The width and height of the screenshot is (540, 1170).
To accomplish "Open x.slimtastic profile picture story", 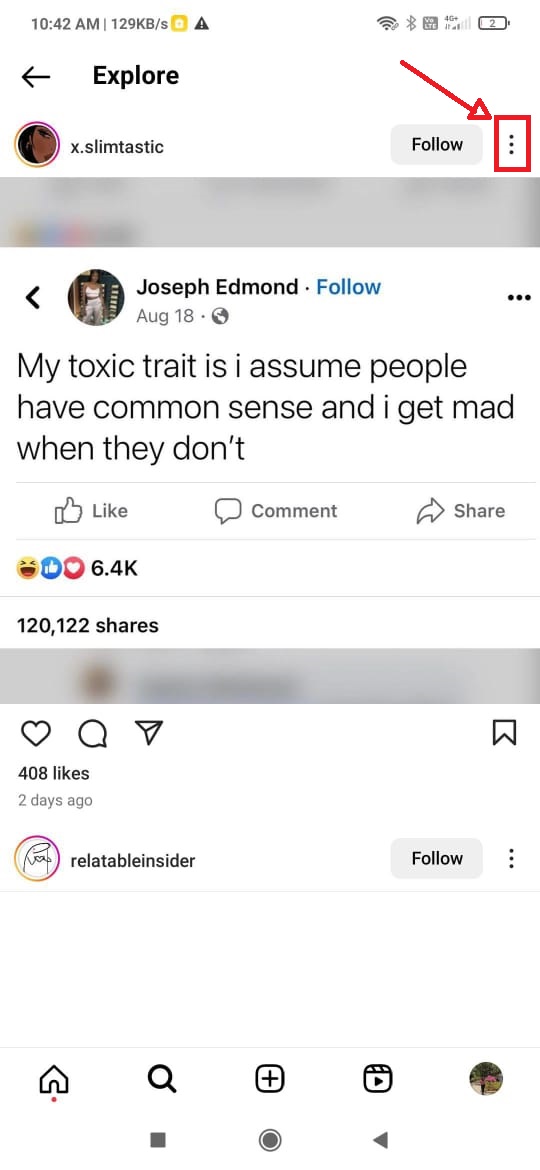I will 37,145.
